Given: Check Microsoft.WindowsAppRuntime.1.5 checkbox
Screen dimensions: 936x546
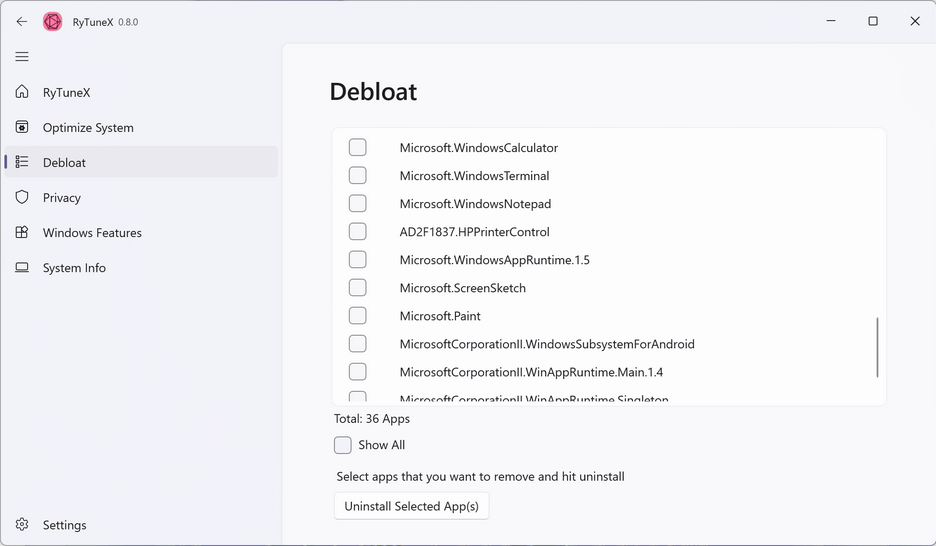Looking at the screenshot, I should click(x=358, y=260).
